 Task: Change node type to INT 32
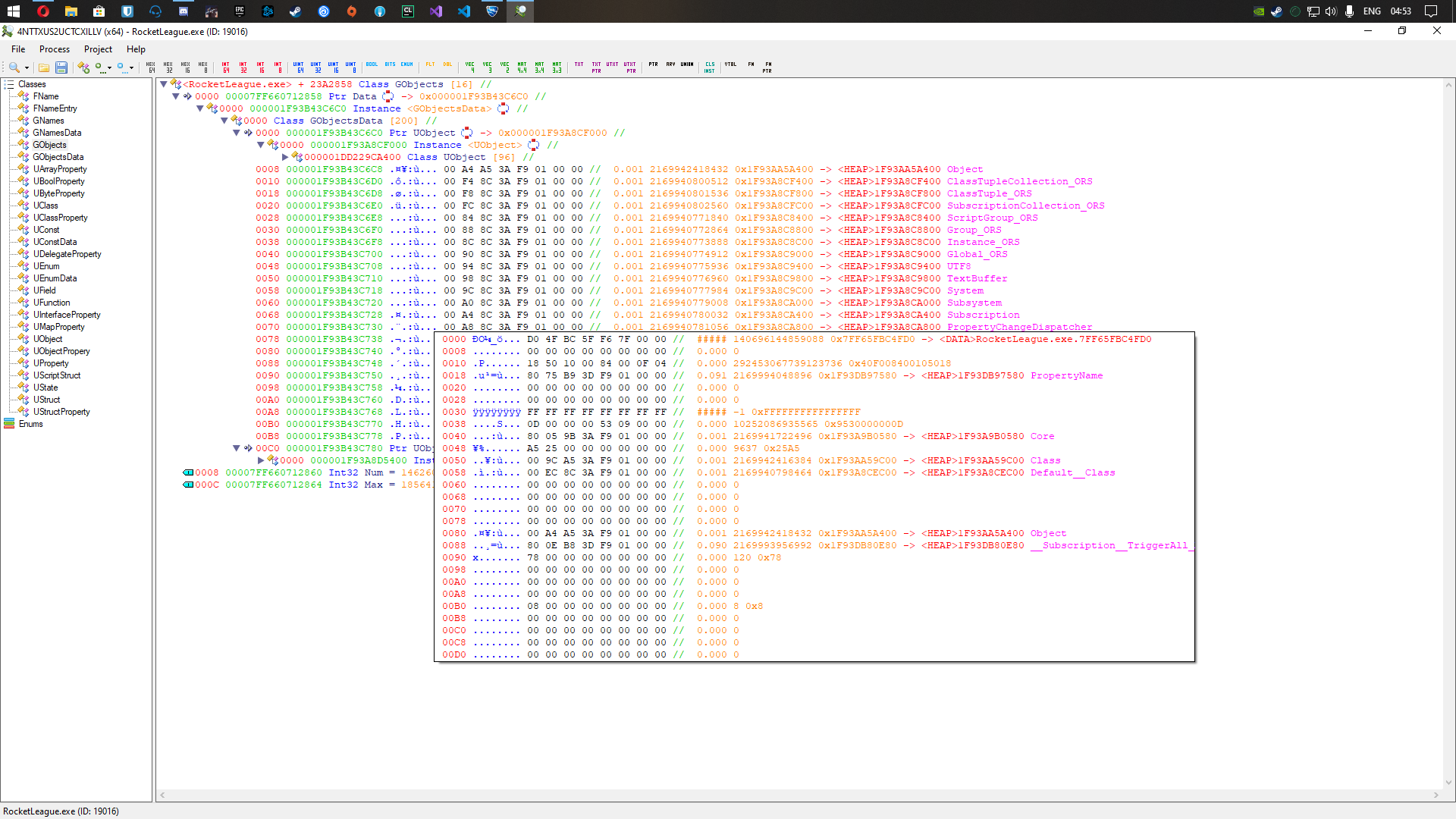(243, 67)
